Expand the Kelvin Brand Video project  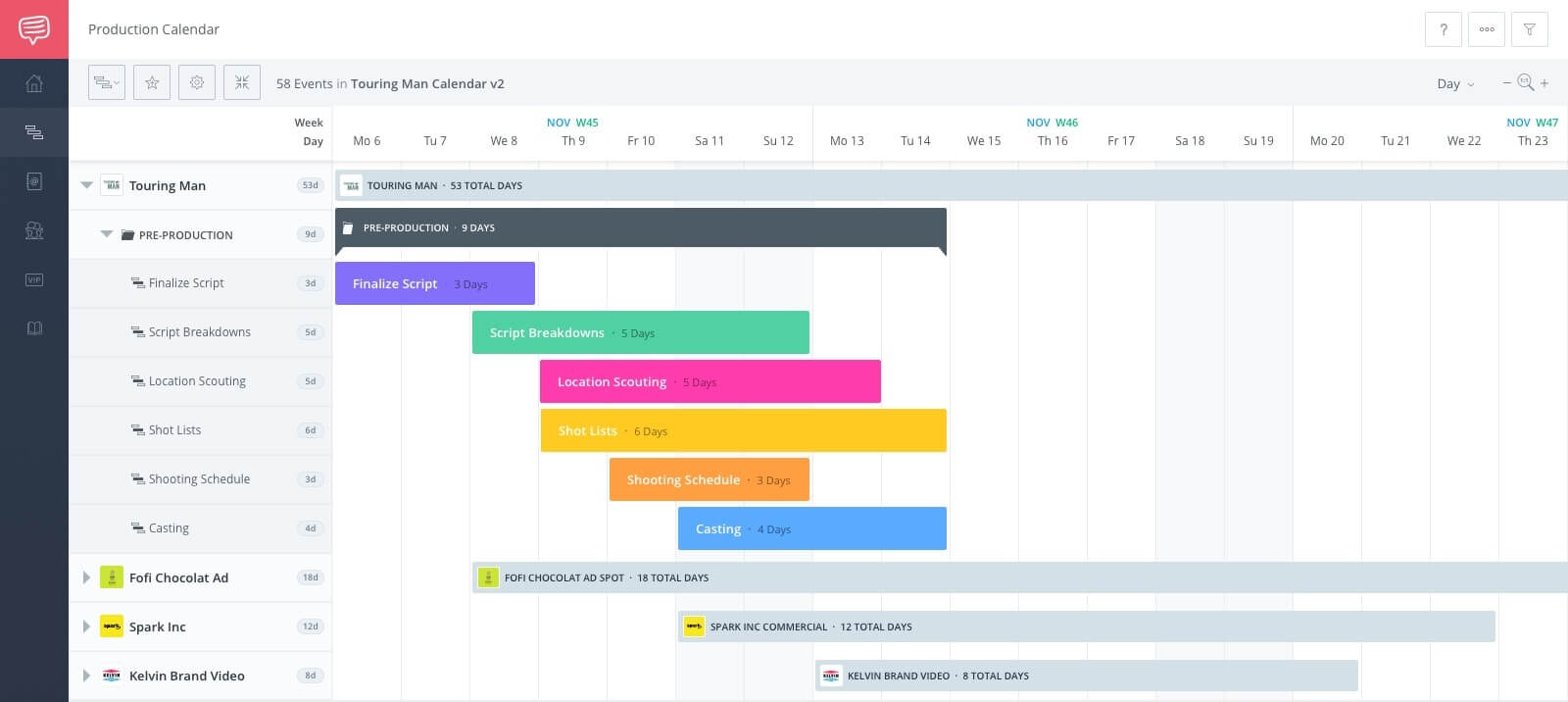[x=86, y=676]
